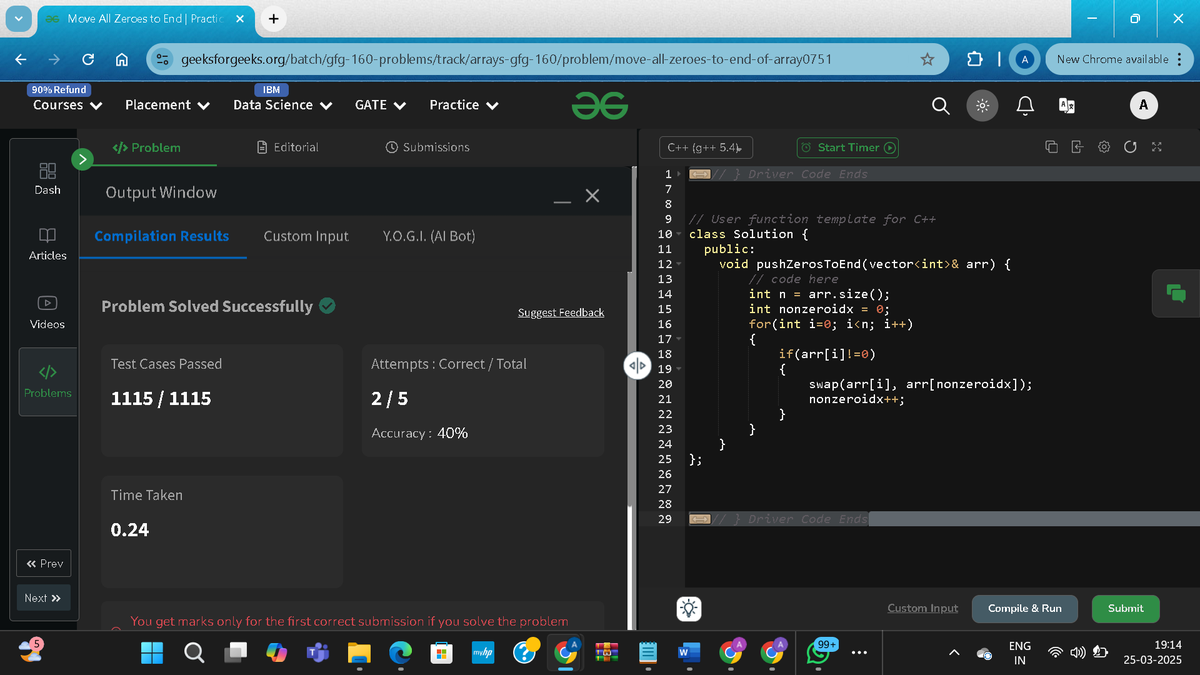This screenshot has width=1200, height=675.
Task: Collapse code fold arrow at line 17
Action: click(680, 339)
